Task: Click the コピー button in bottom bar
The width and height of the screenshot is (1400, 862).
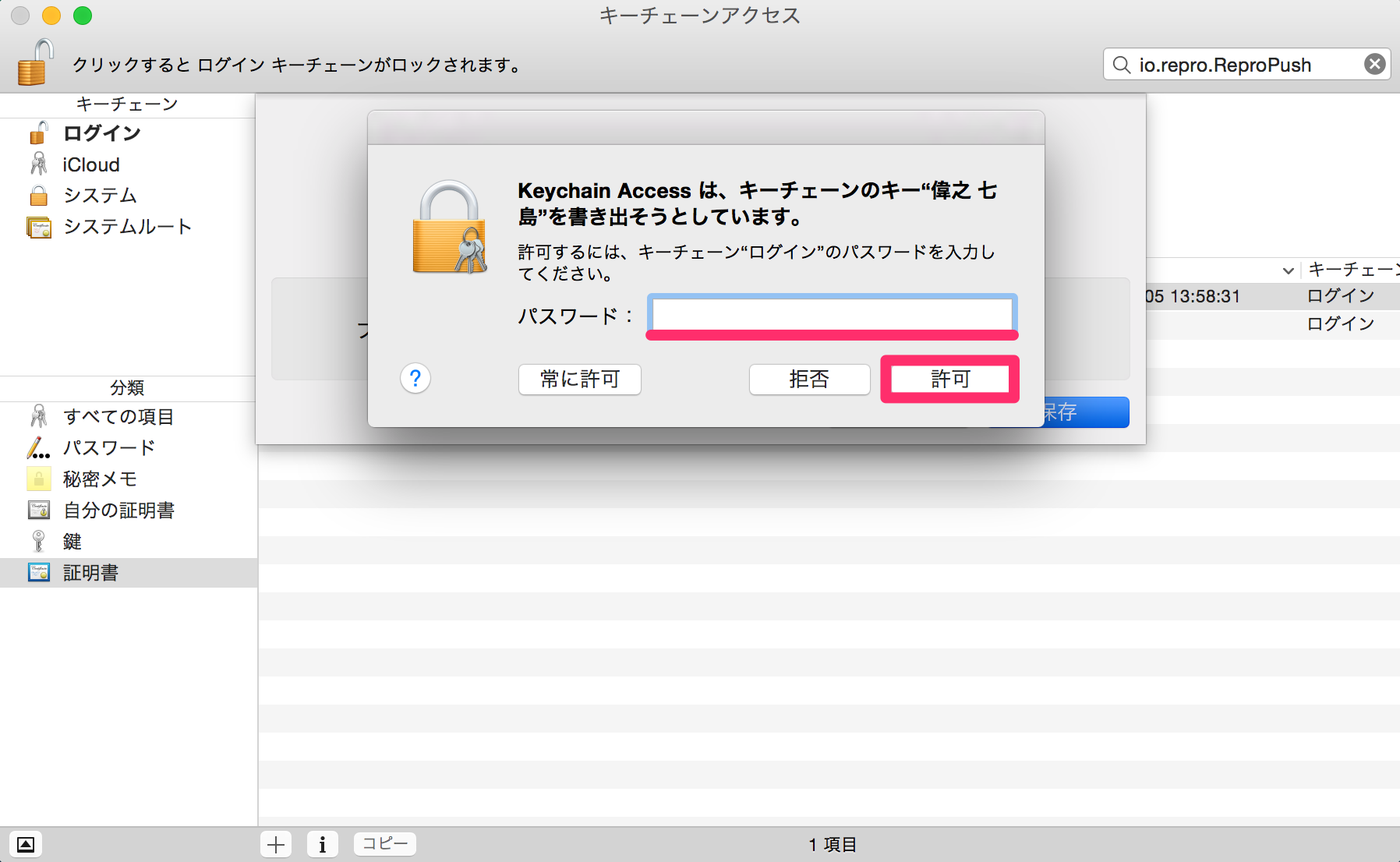Action: pyautogui.click(x=385, y=843)
